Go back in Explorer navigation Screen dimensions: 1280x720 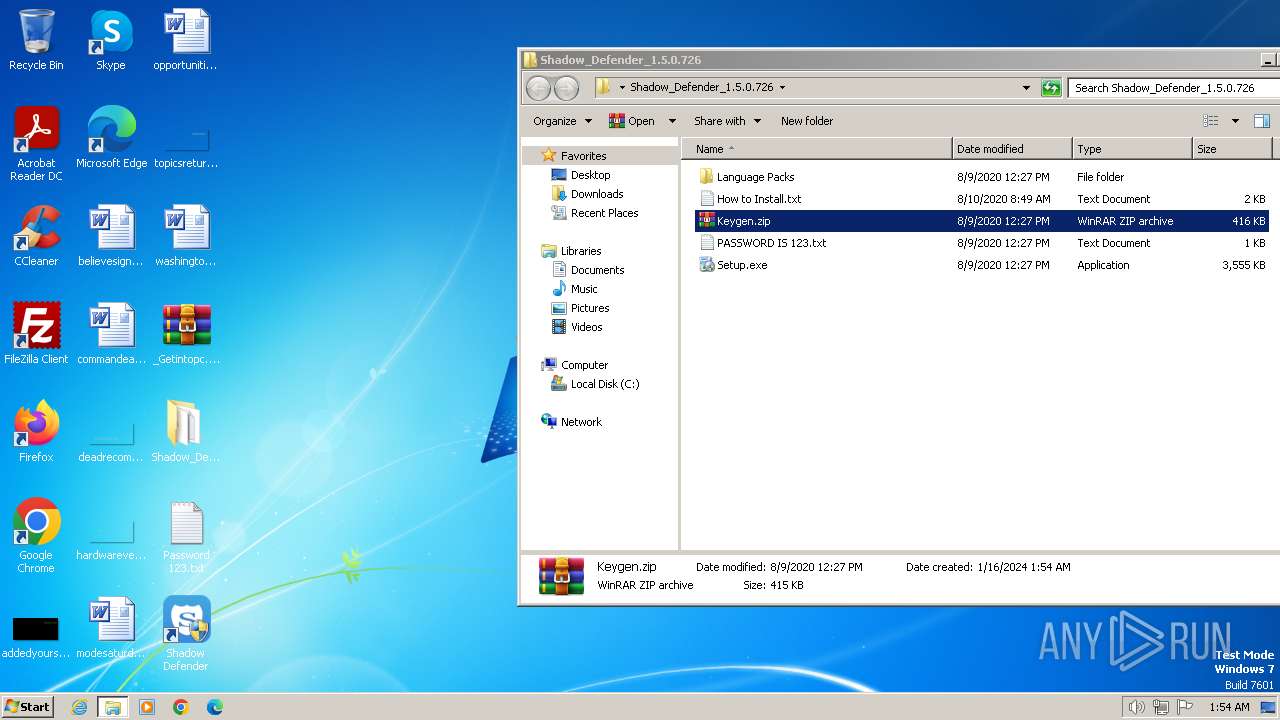pyautogui.click(x=538, y=88)
